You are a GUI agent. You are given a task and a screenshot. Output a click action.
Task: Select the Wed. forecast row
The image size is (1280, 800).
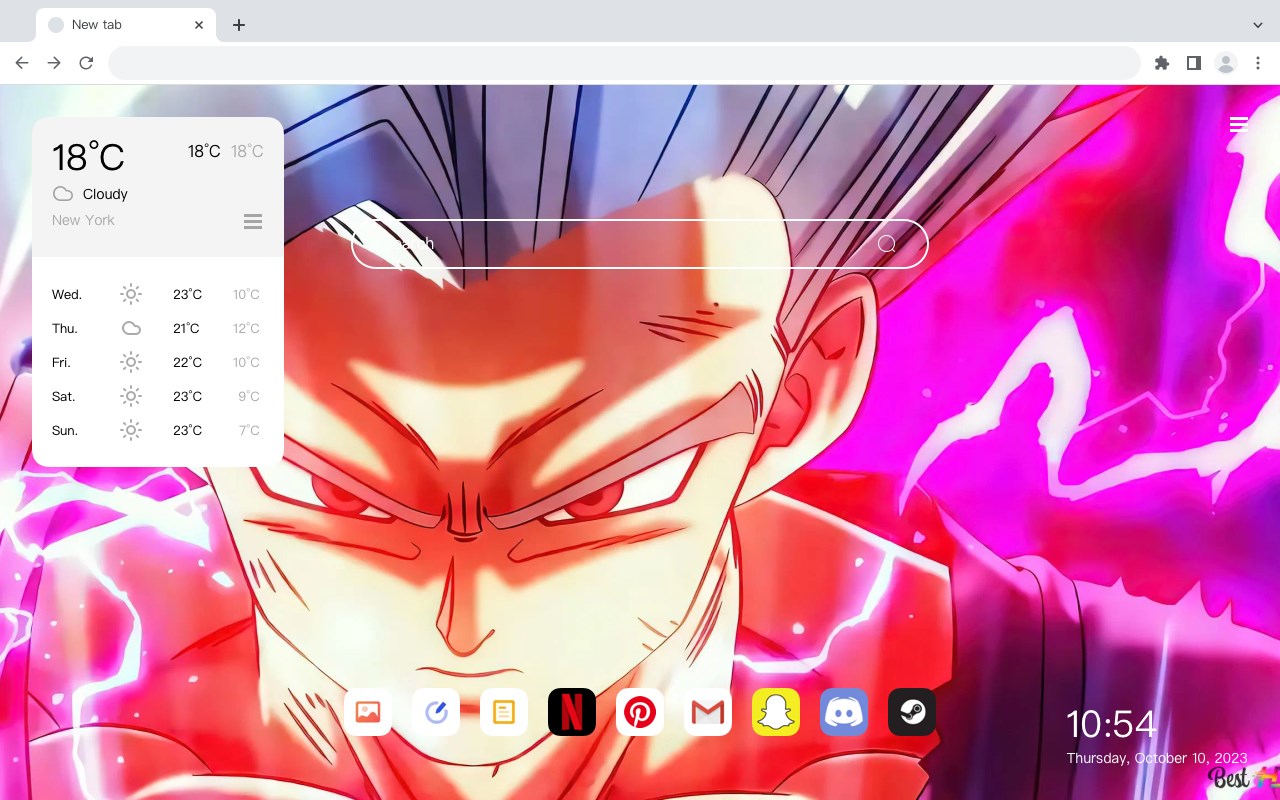[158, 294]
